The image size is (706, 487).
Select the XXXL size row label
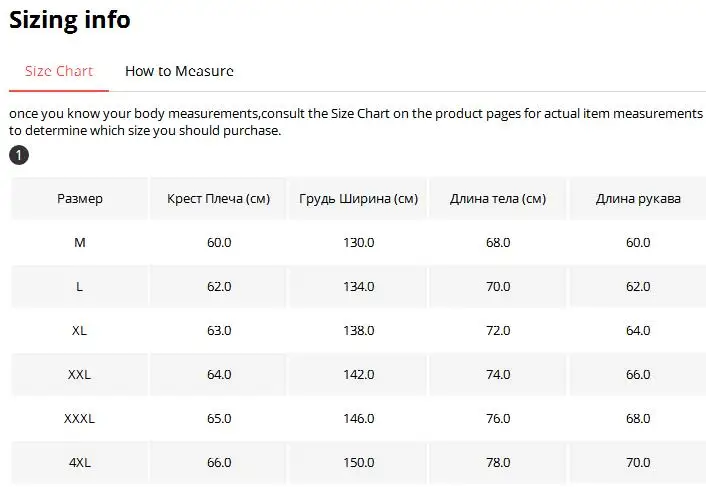click(x=80, y=418)
